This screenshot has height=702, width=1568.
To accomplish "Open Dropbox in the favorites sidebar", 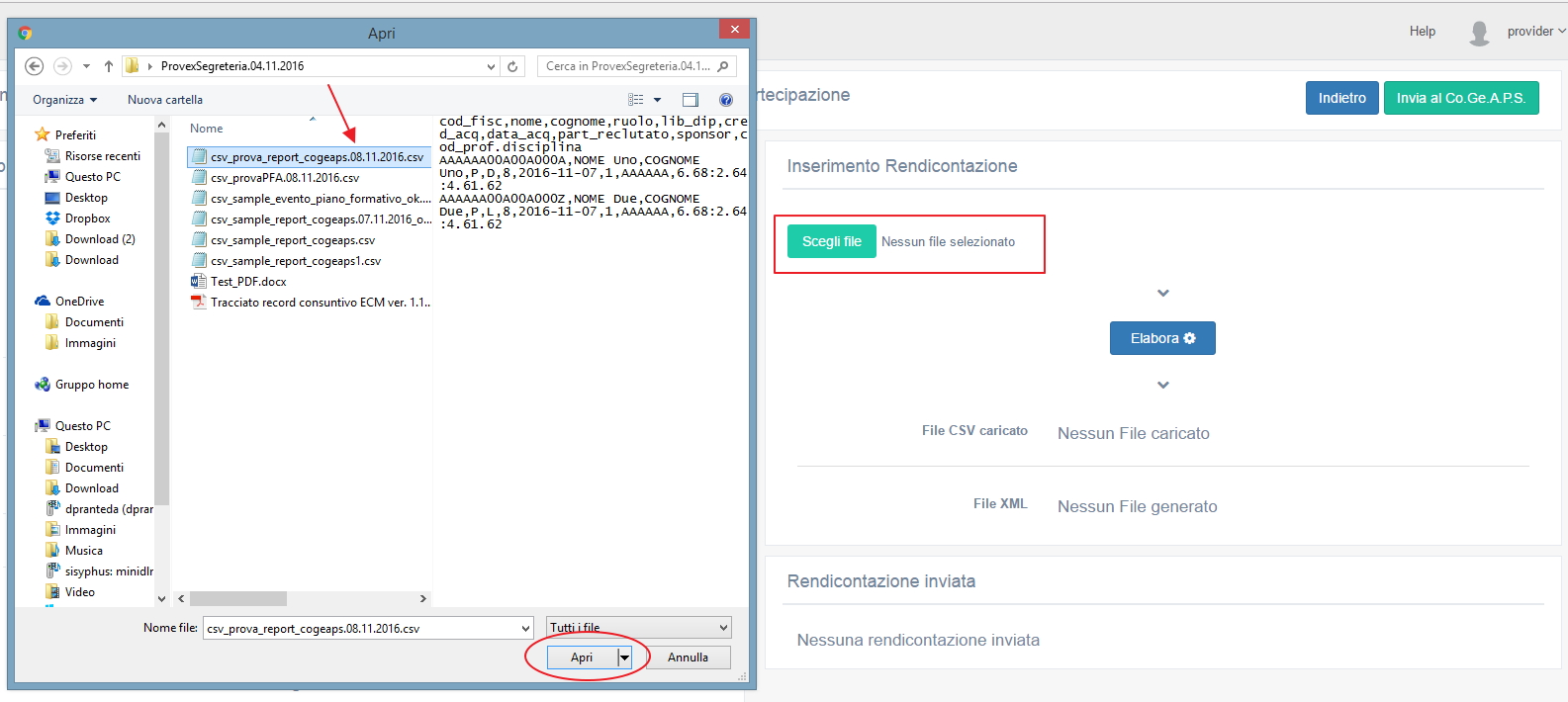I will click(x=87, y=219).
